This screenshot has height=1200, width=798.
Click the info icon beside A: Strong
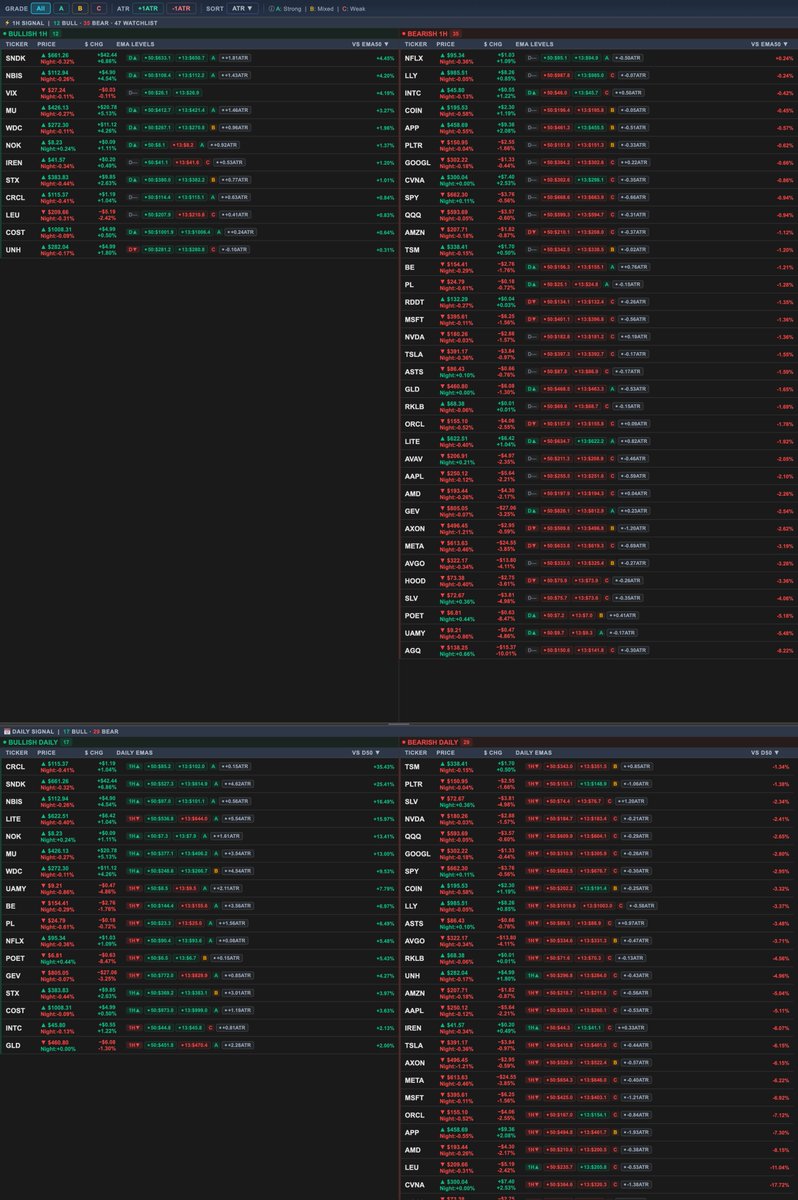pyautogui.click(x=270, y=8)
